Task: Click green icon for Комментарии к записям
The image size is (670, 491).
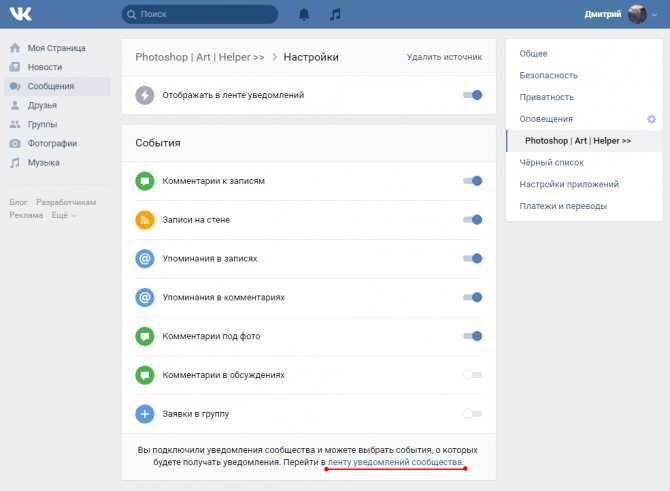Action: [145, 181]
